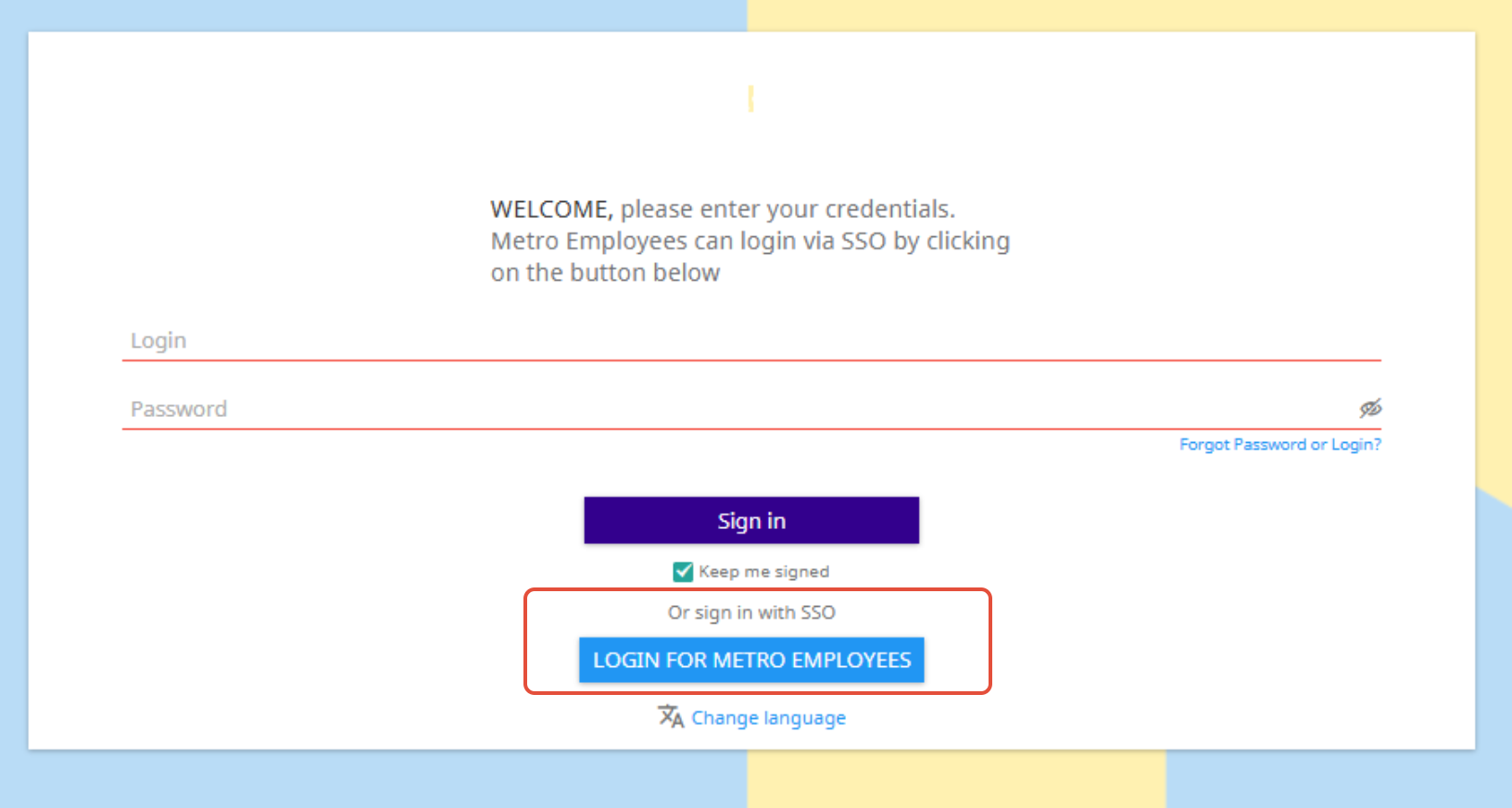The image size is (1512, 808).
Task: Click the red underline beneath the Password field
Action: [750, 429]
